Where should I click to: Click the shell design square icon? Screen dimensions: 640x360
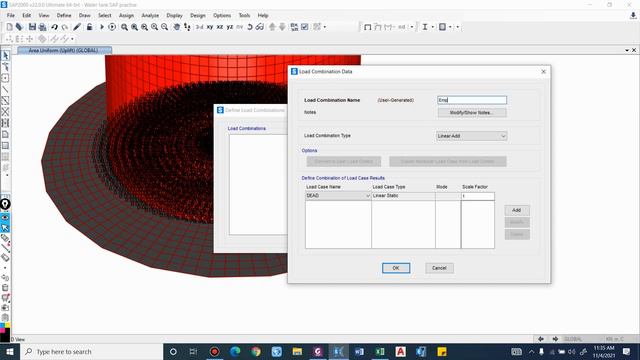click(442, 27)
